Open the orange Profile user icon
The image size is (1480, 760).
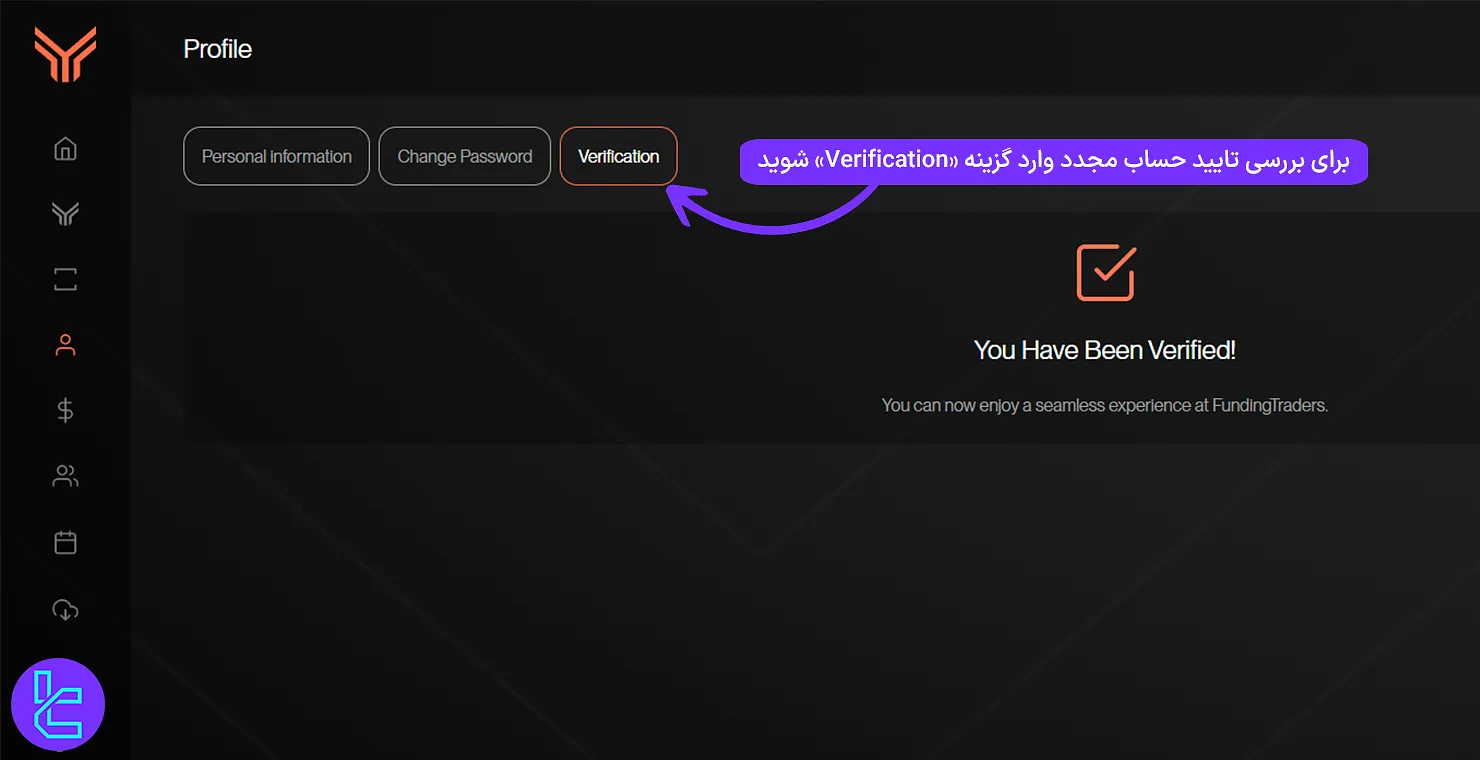point(65,346)
